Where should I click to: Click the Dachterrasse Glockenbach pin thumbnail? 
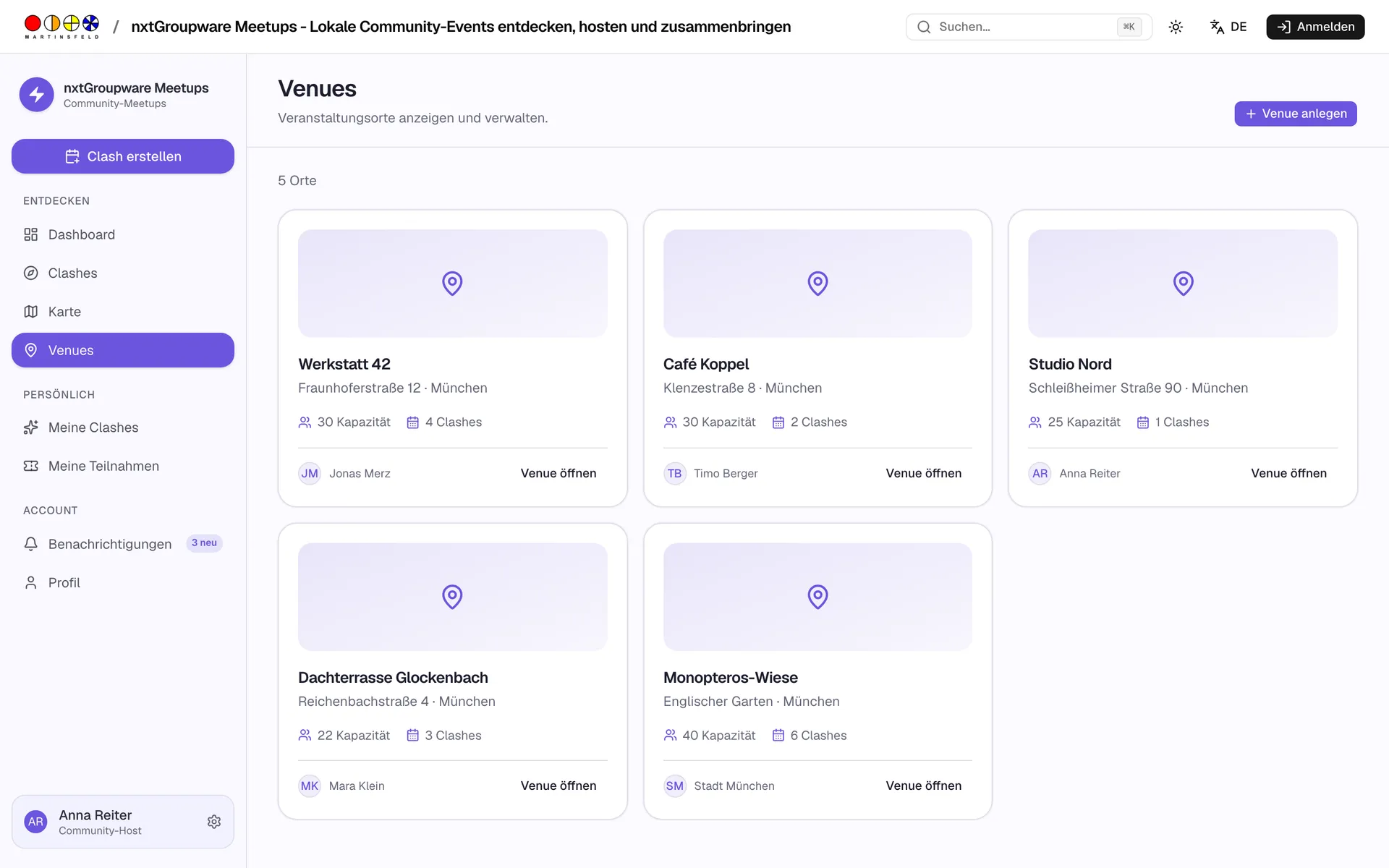pyautogui.click(x=452, y=597)
